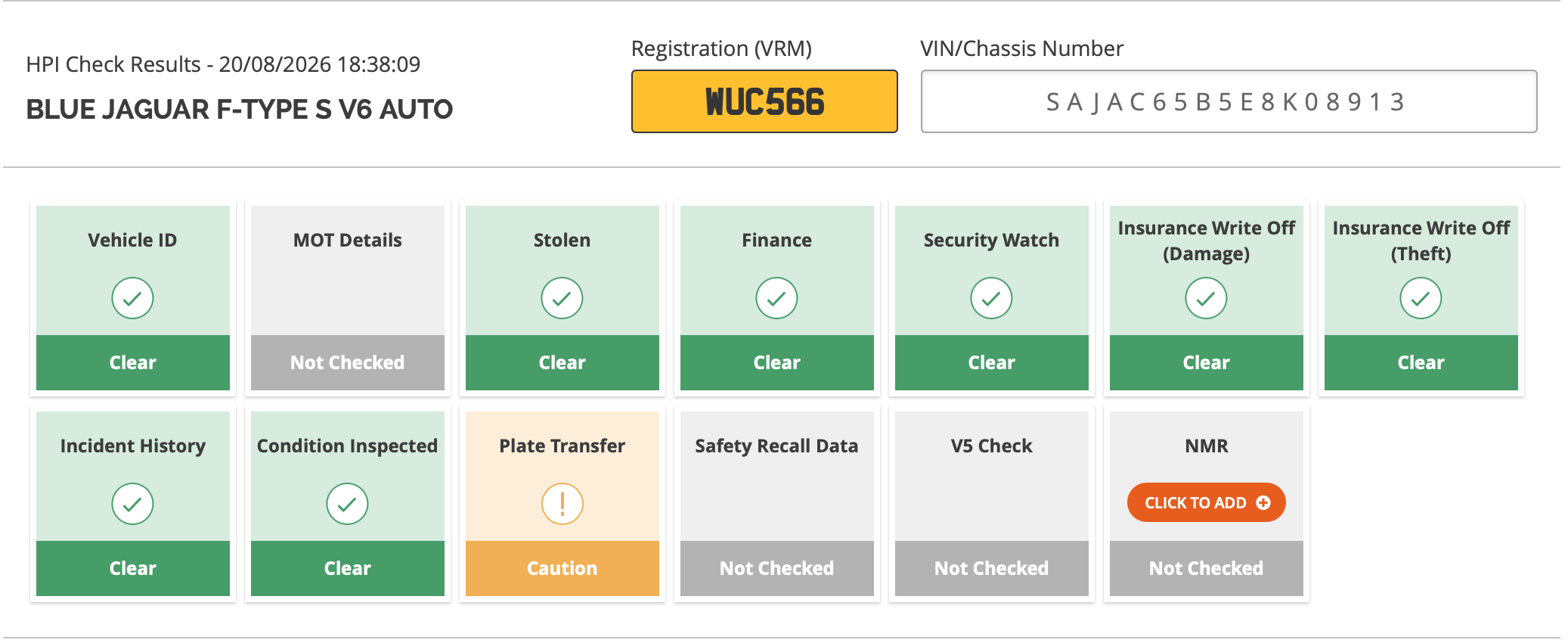Select the V5 Check Not Checked bar
Image resolution: width=1568 pixels, height=643 pixels.
(x=991, y=568)
